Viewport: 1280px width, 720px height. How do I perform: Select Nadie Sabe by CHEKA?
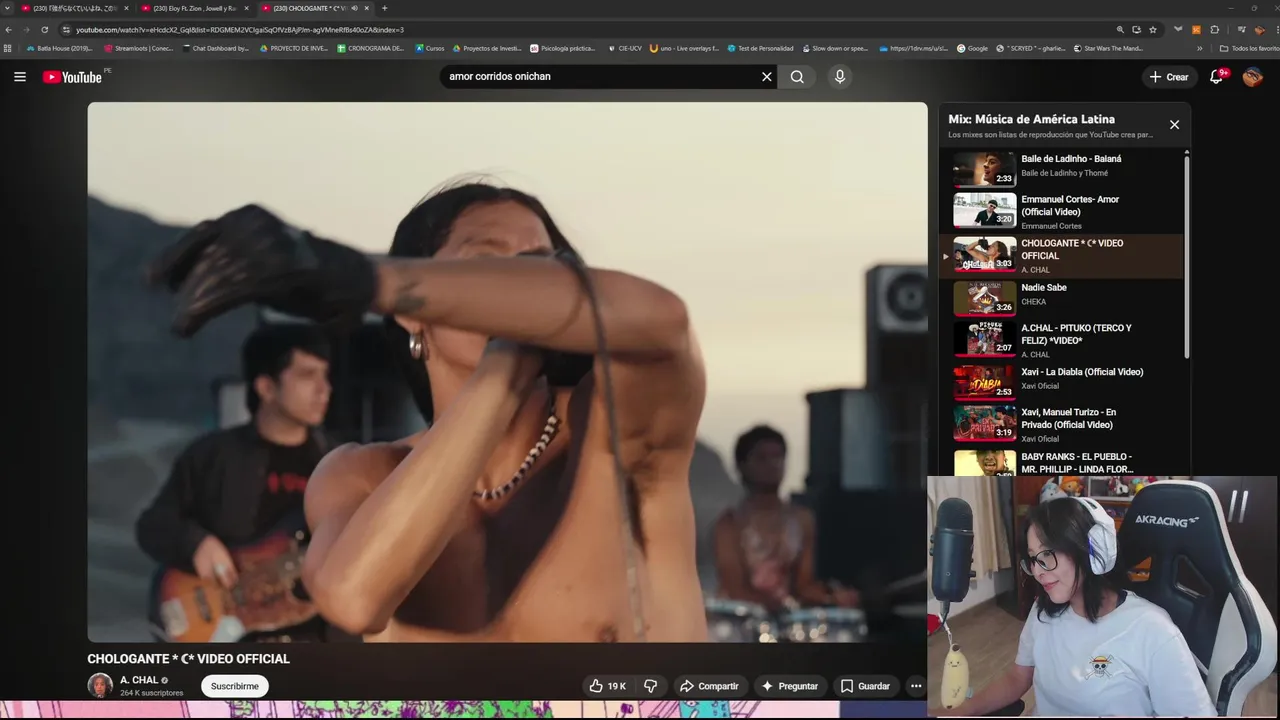(x=1061, y=297)
